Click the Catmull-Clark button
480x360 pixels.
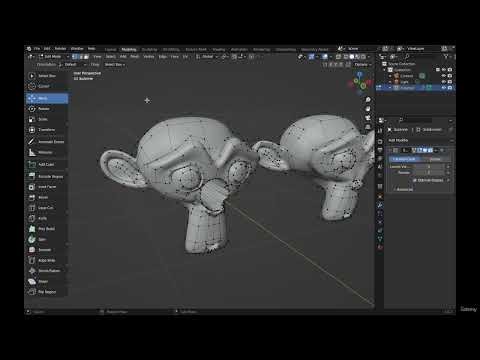(x=404, y=159)
